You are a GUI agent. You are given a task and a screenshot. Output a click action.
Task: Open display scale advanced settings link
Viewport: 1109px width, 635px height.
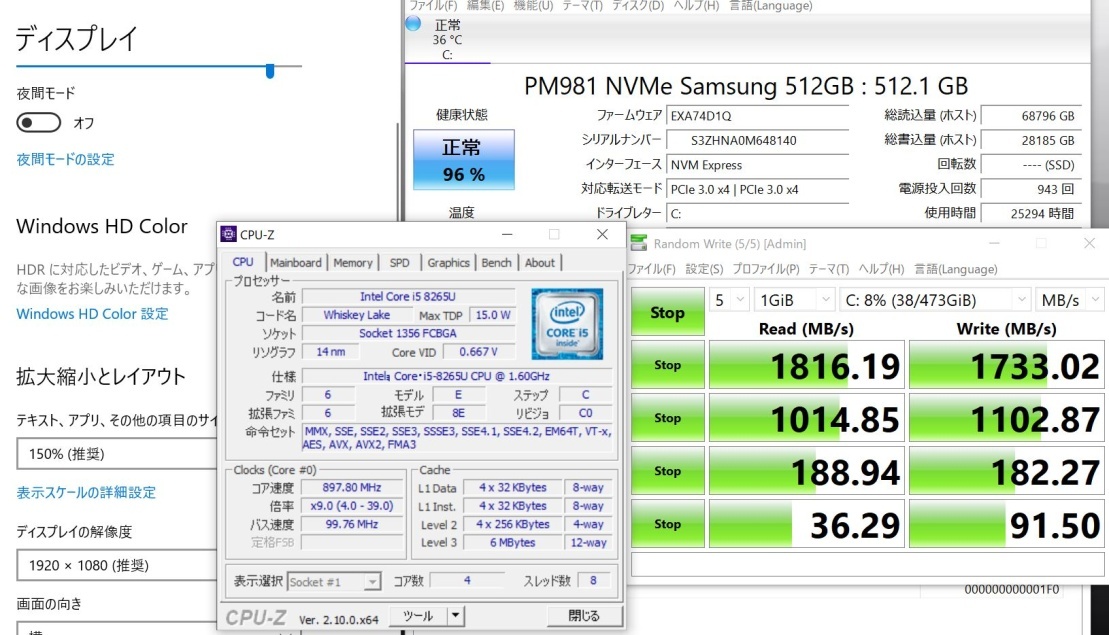tap(86, 493)
